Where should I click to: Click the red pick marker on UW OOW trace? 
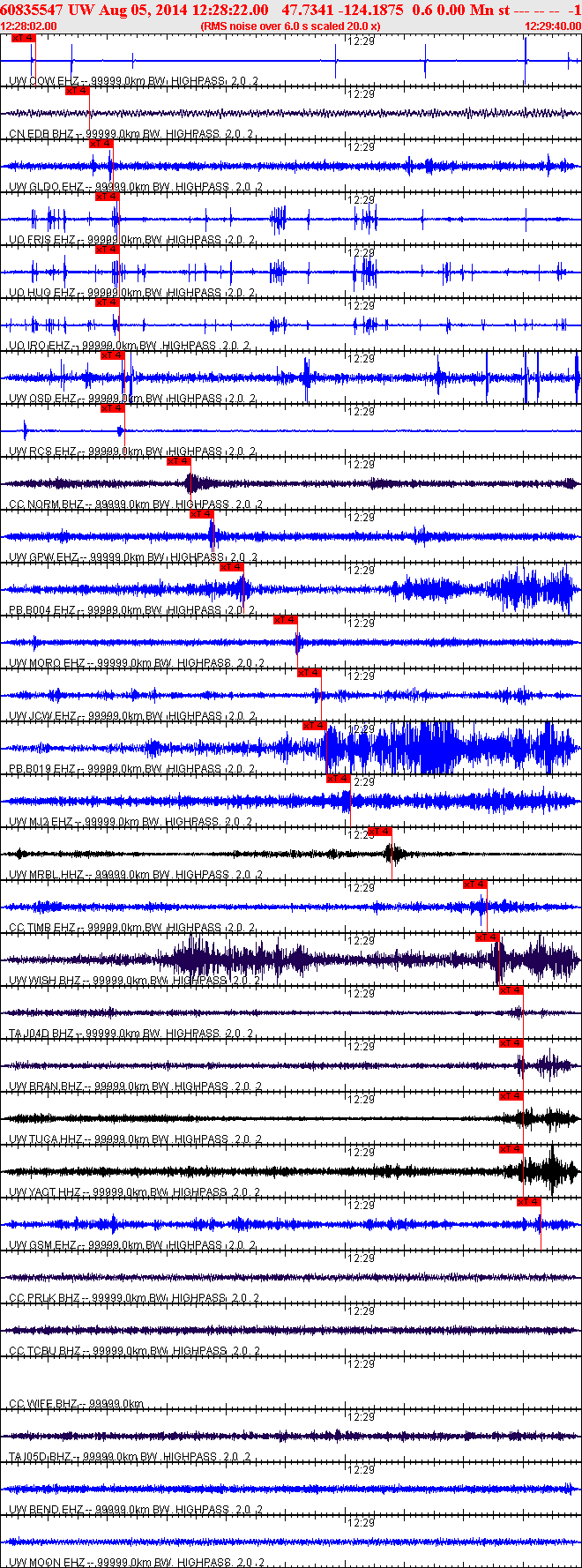(24, 39)
